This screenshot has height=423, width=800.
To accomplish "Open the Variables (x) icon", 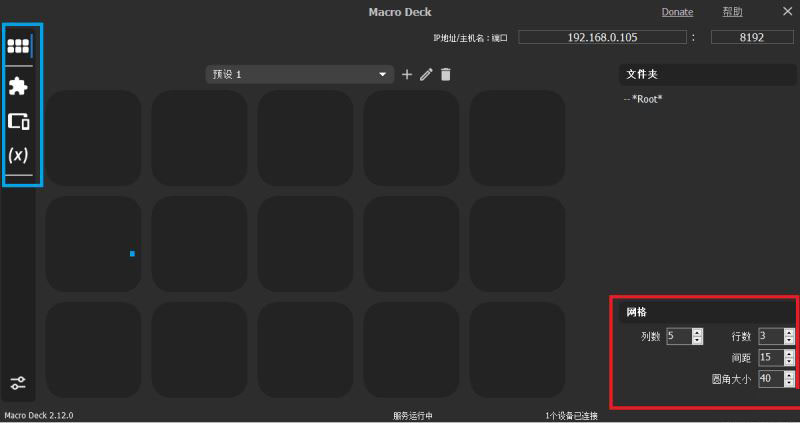I will point(18,155).
